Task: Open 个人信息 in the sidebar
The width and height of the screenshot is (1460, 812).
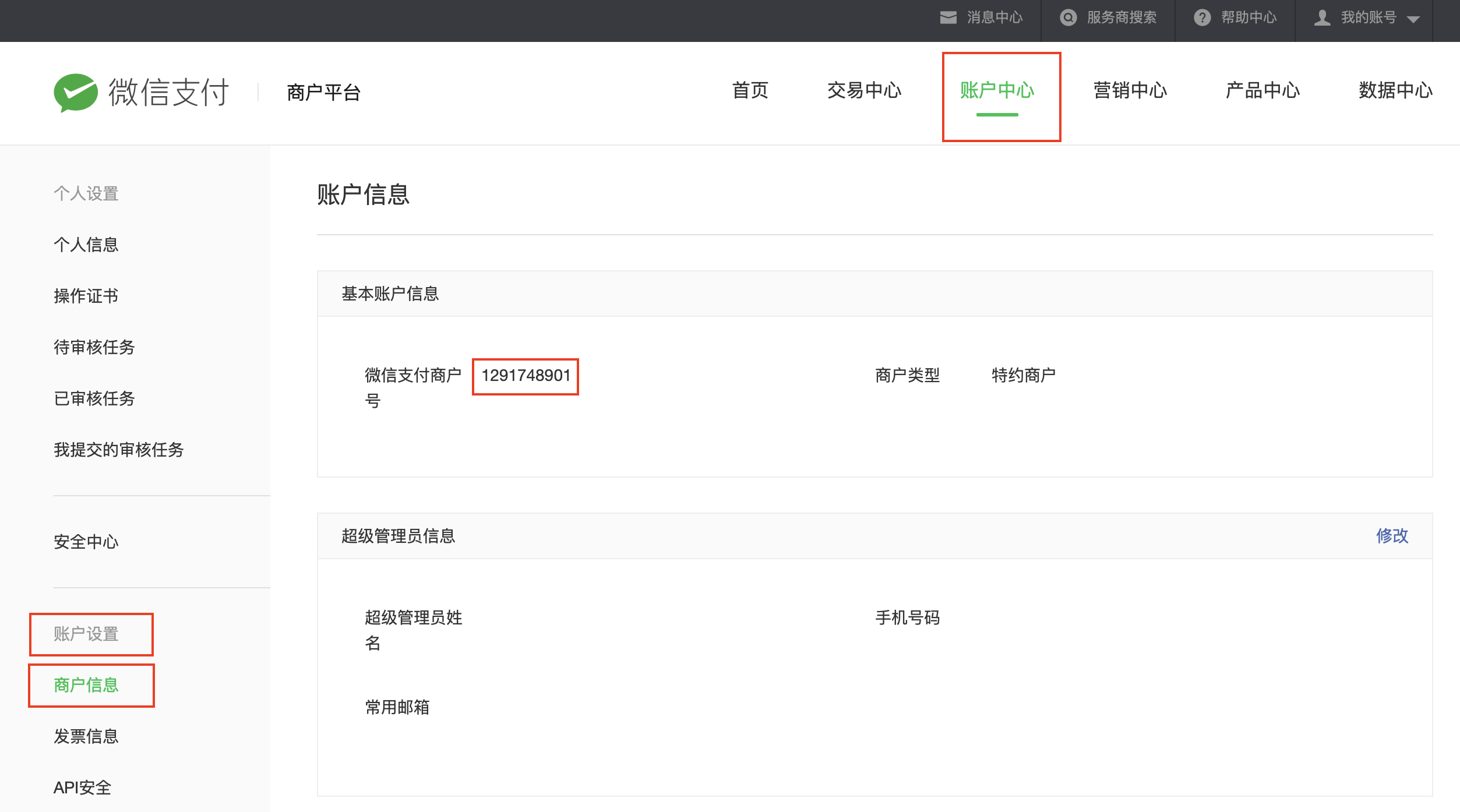Action: pos(86,245)
